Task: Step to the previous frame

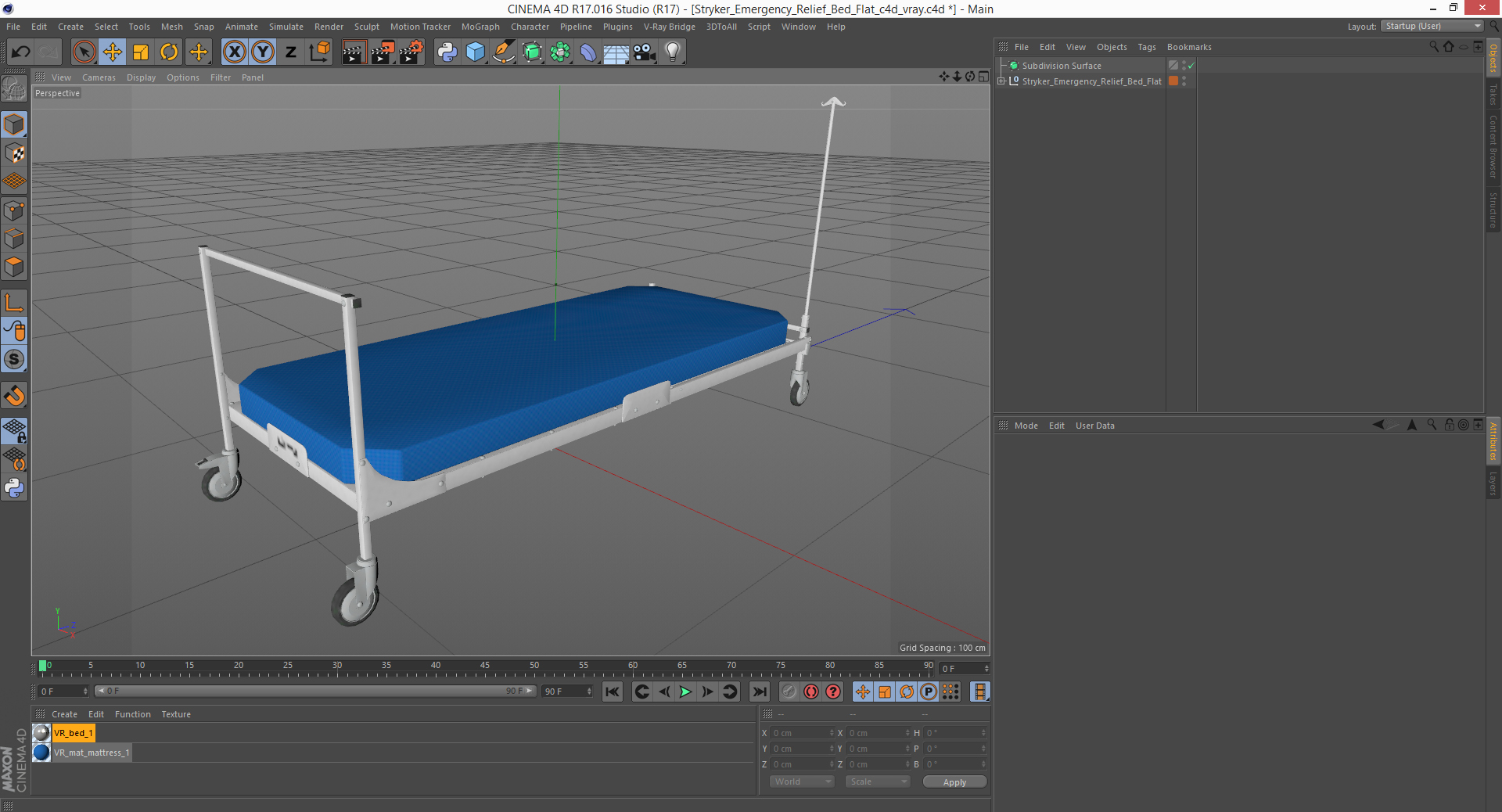Action: tap(663, 692)
